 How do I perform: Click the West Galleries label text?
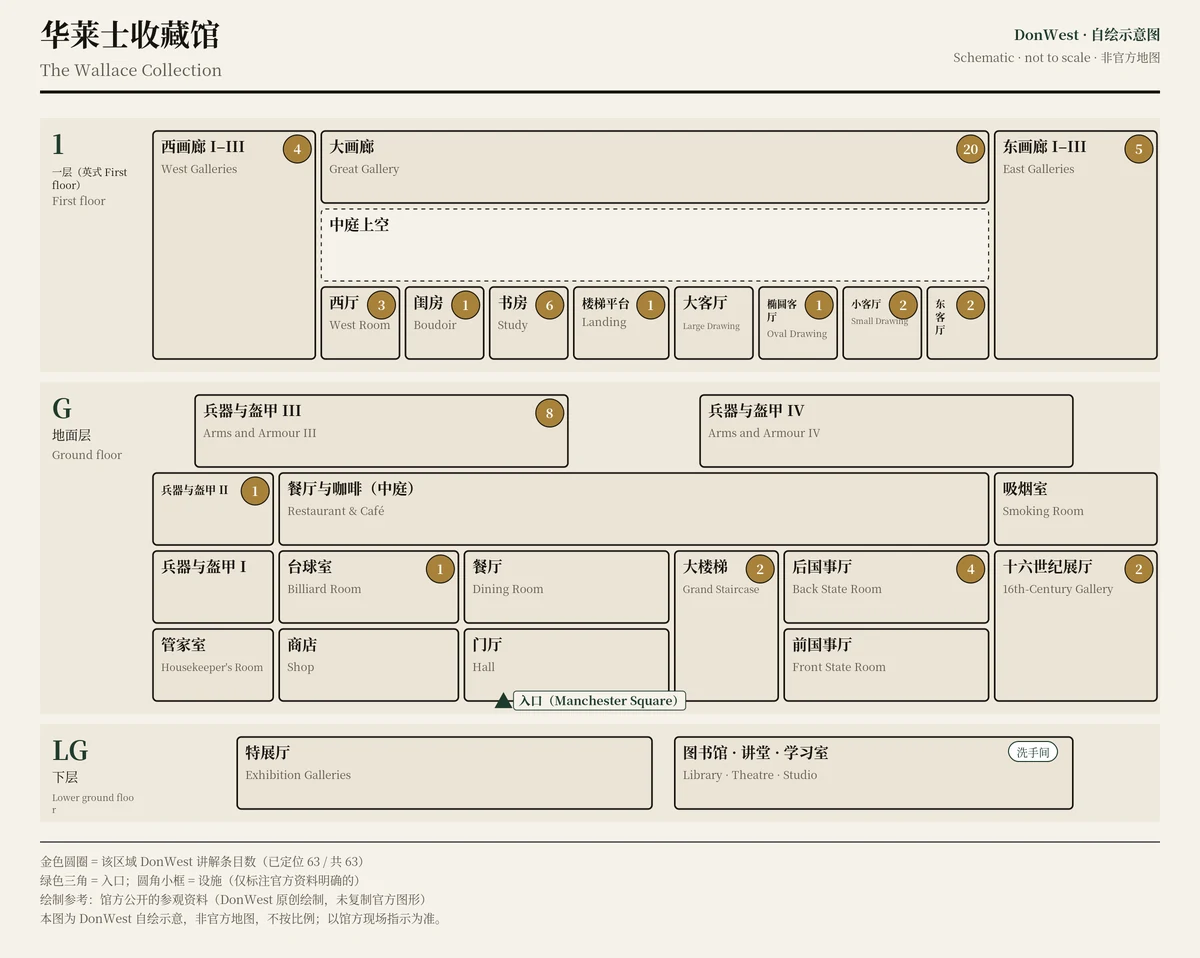200,169
